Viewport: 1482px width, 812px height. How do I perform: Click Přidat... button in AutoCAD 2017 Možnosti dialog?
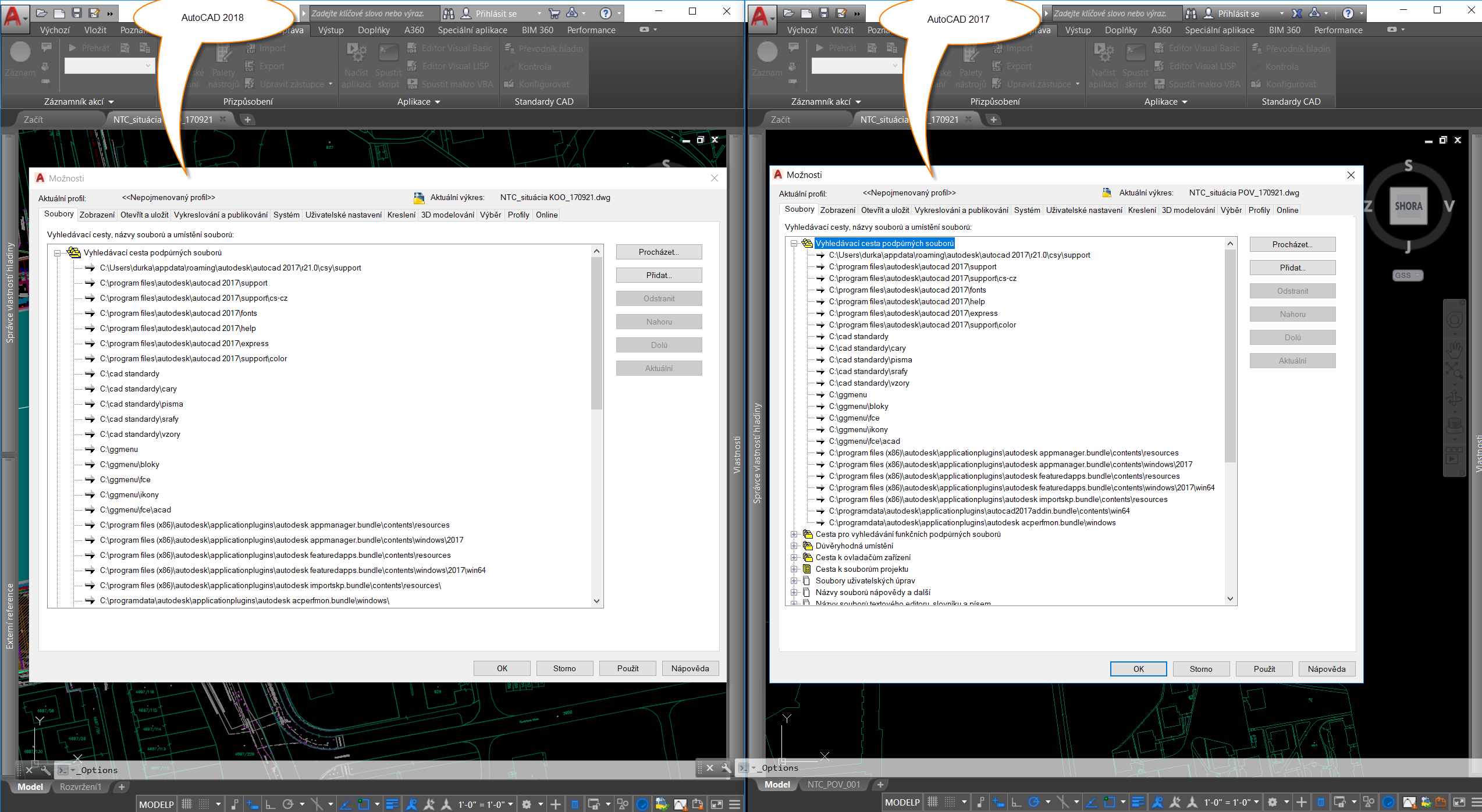pyautogui.click(x=1292, y=268)
